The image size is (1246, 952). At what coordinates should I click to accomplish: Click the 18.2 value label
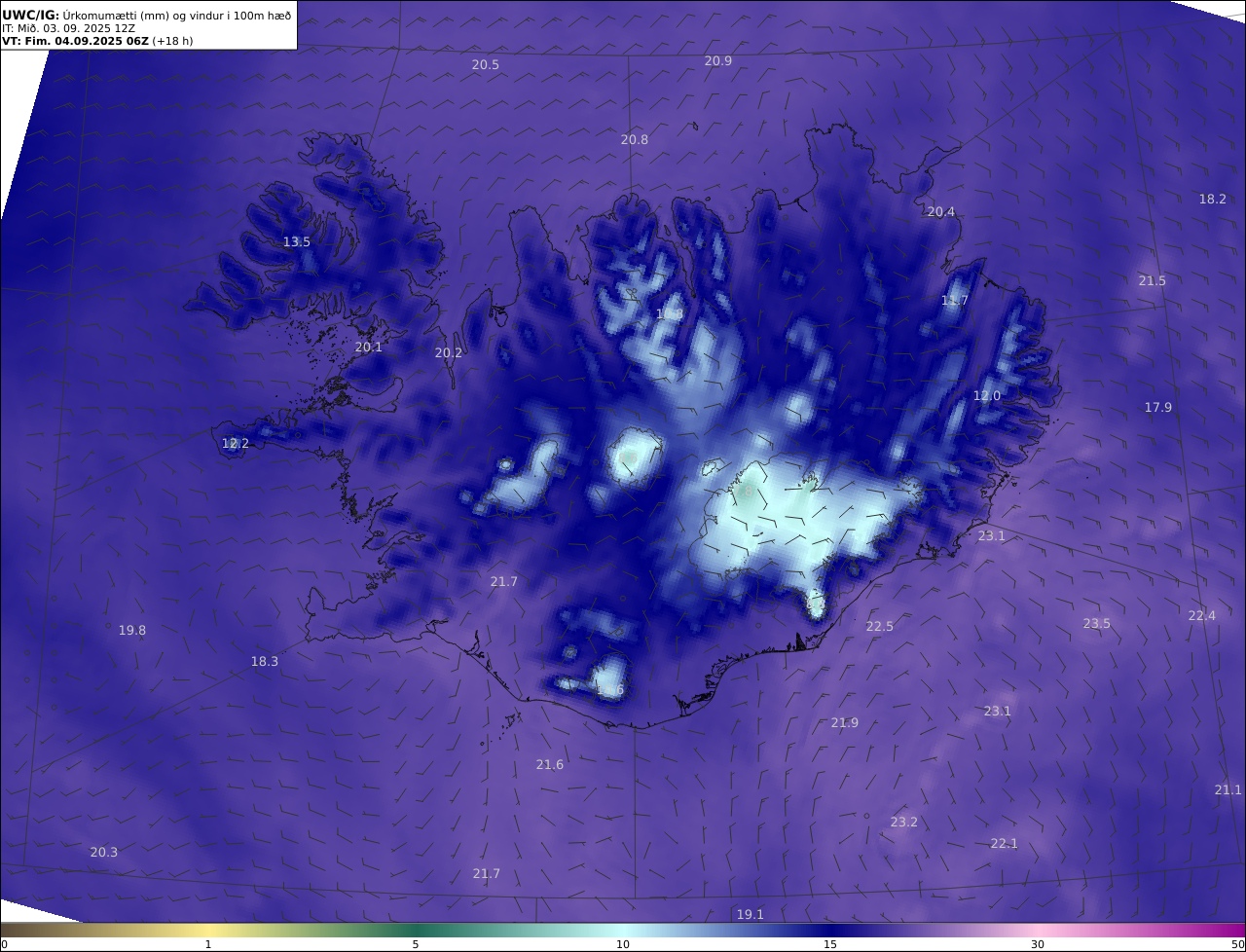point(1213,200)
